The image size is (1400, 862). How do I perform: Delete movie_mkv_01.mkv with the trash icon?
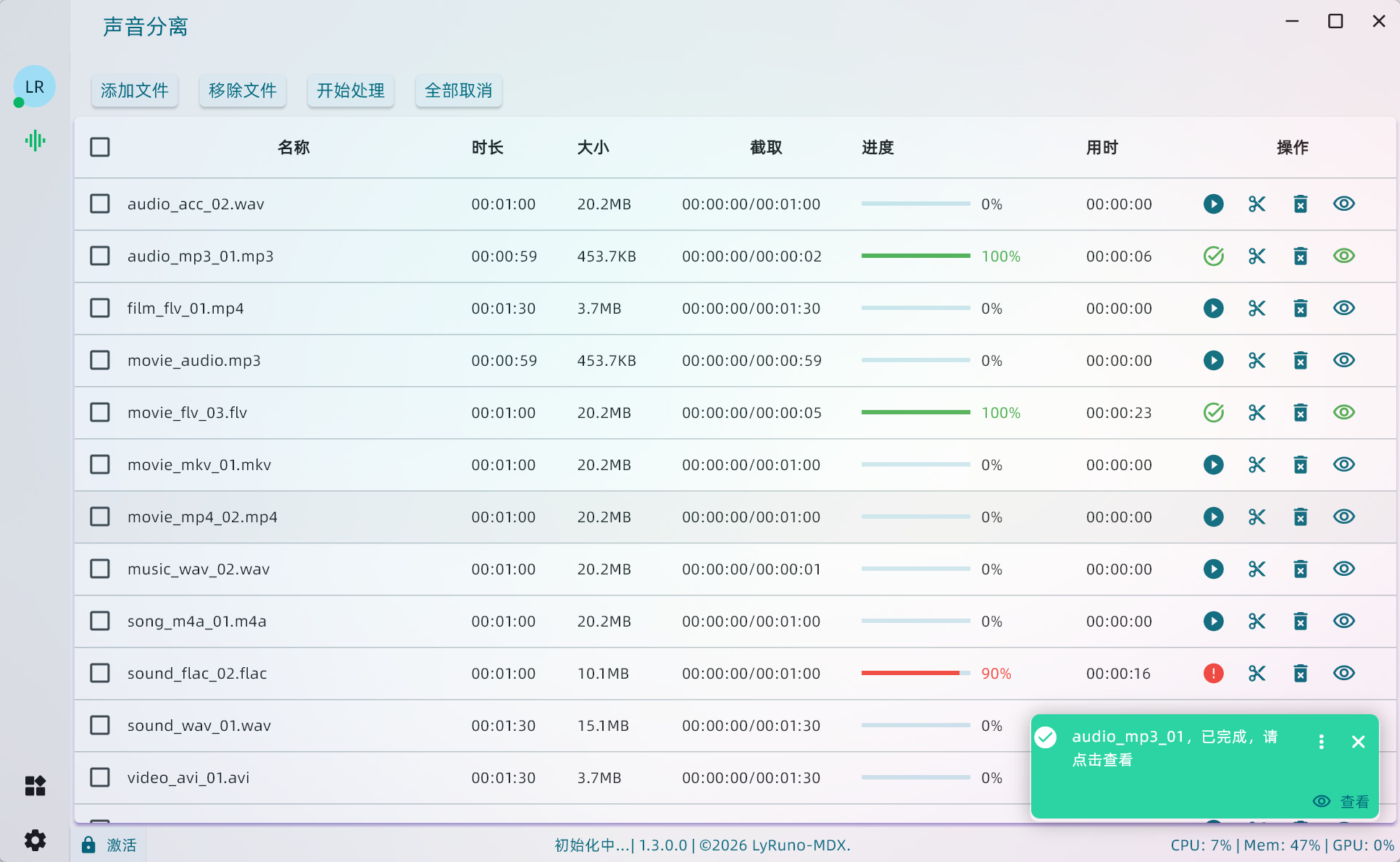tap(1300, 464)
